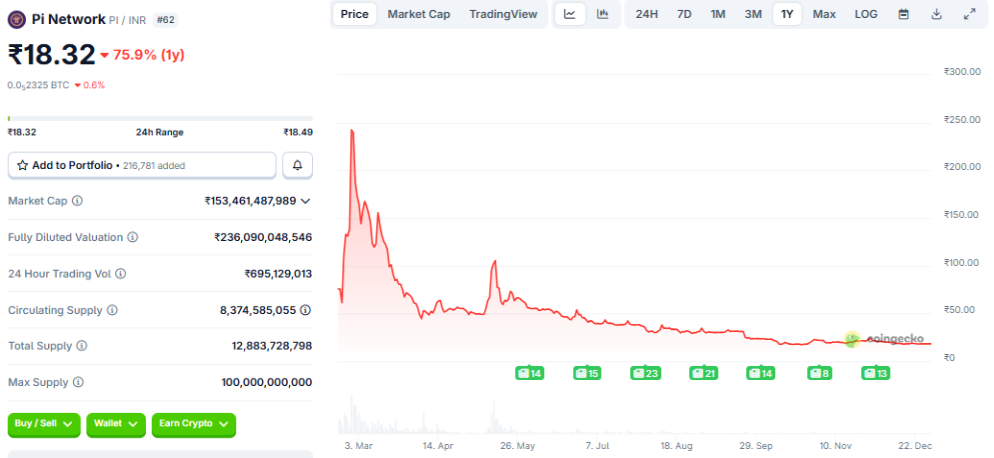Click the chart price spike near 3. Mar

tap(352, 132)
